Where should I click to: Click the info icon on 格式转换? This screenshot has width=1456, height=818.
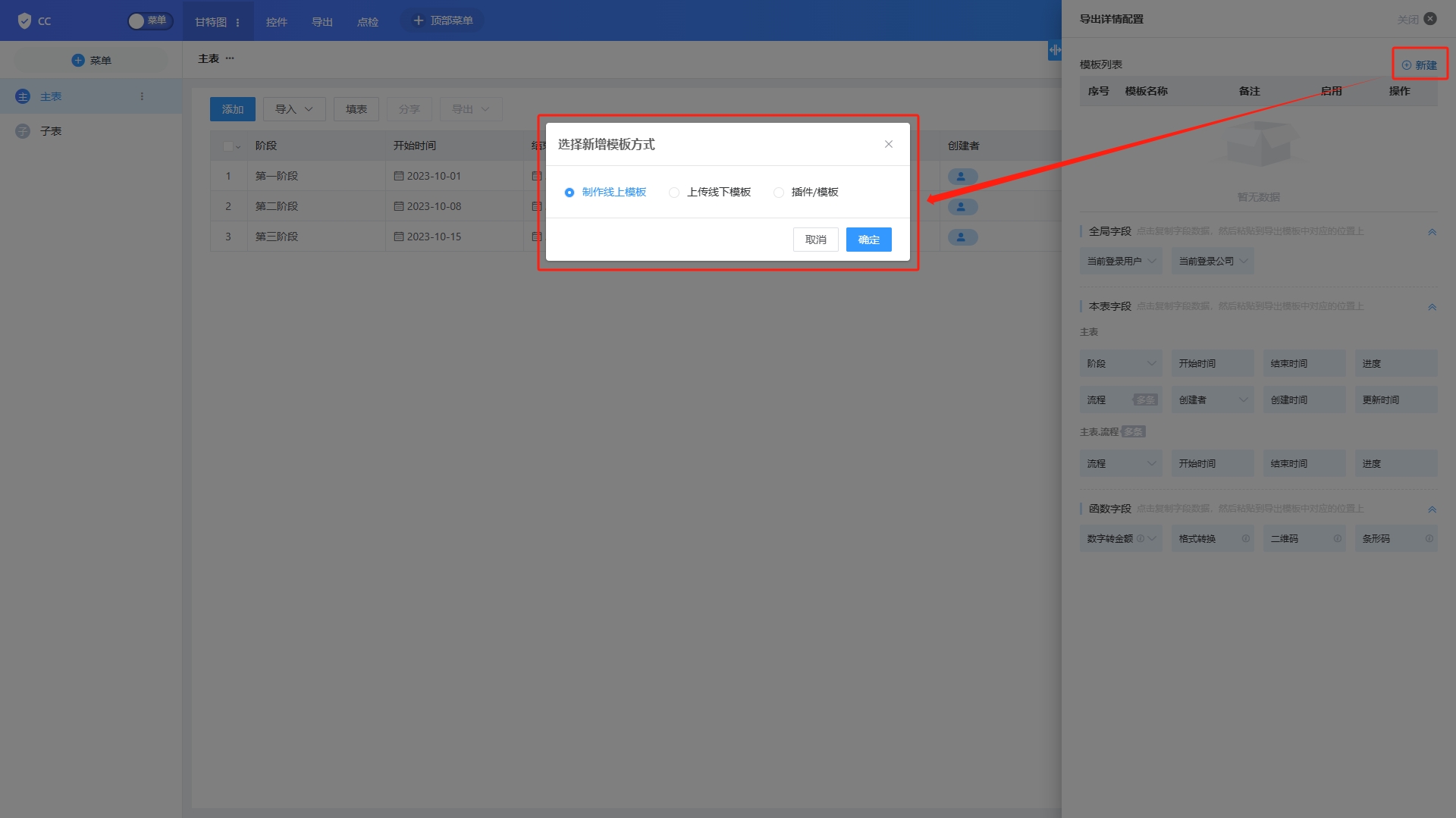(1245, 538)
